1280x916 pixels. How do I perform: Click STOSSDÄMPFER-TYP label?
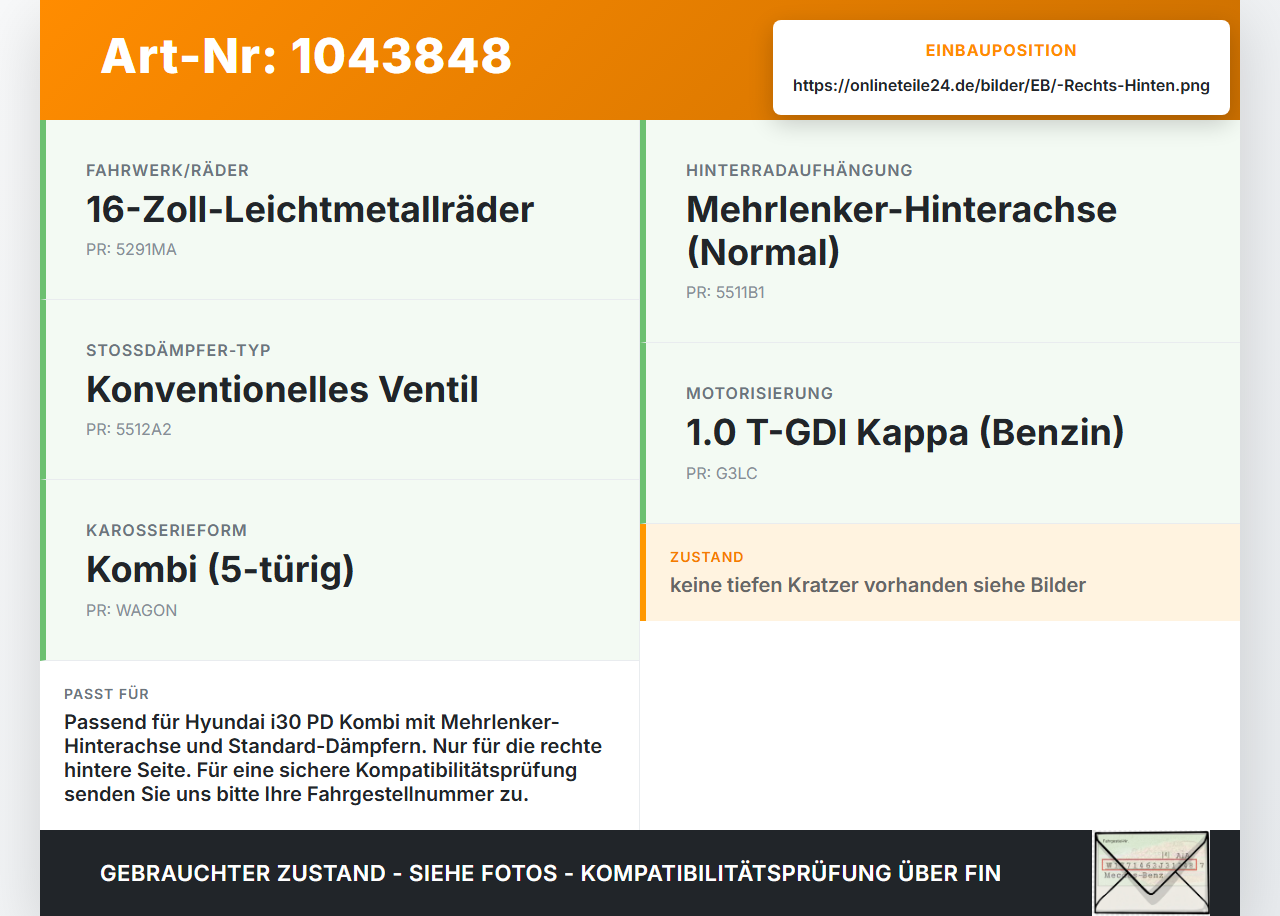click(x=178, y=350)
